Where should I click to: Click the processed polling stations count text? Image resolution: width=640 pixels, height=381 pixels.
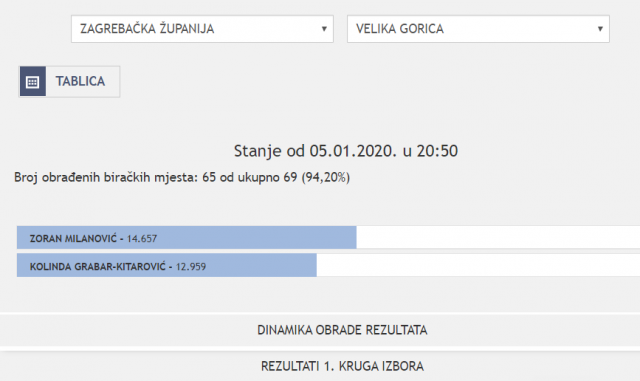pos(182,177)
